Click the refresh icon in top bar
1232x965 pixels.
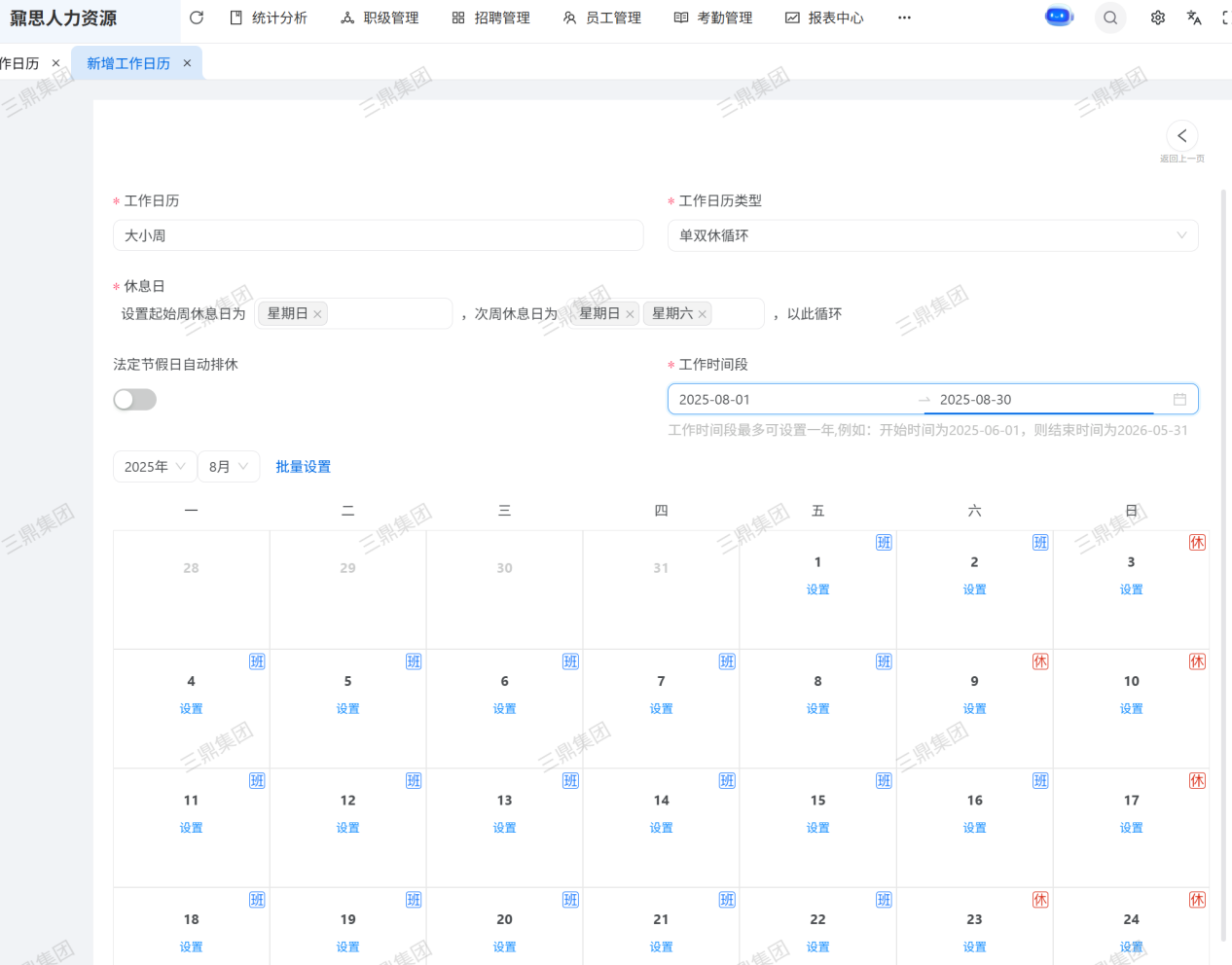197,18
